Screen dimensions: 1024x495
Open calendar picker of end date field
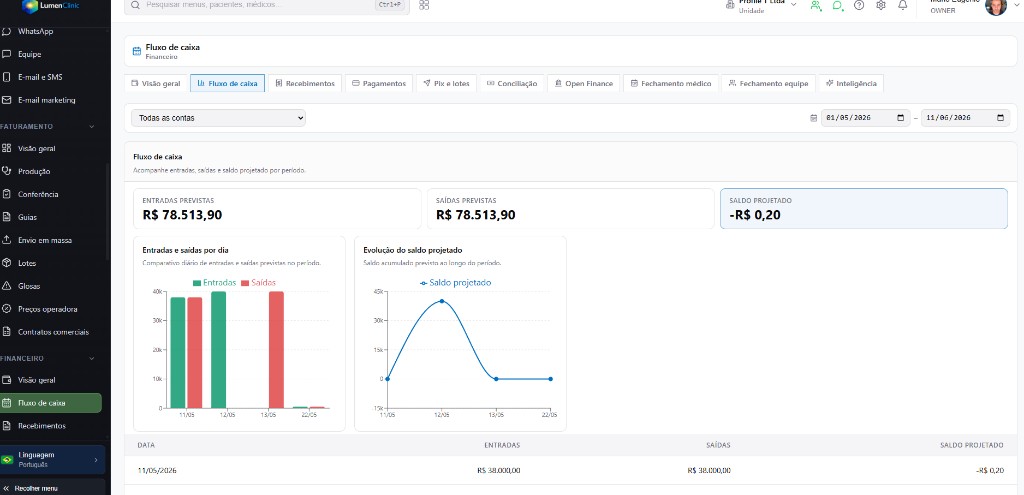1000,118
